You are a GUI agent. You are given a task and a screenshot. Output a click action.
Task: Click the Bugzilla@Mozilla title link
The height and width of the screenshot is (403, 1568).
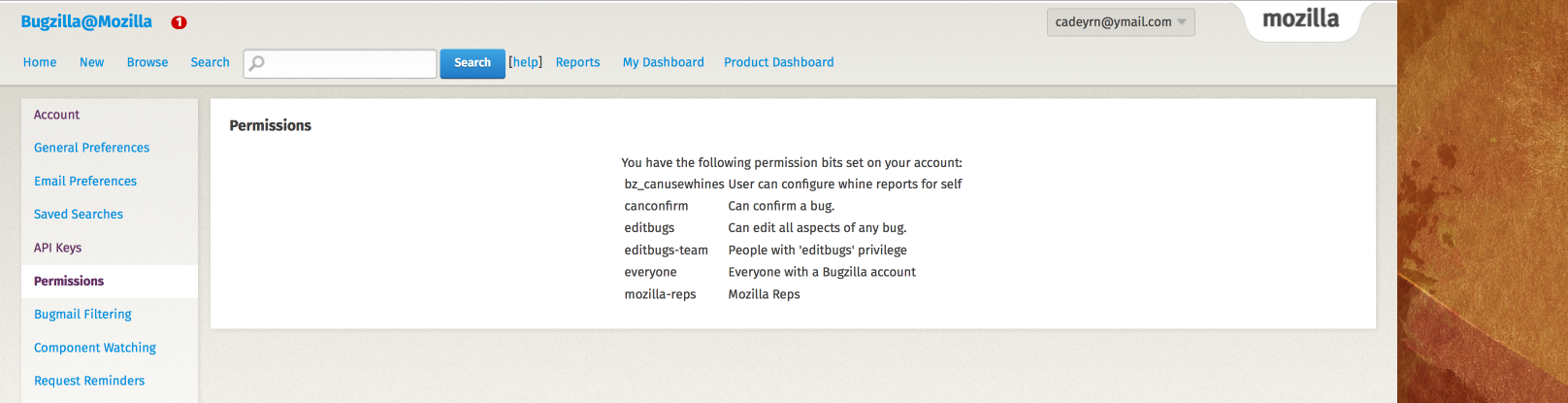(86, 21)
